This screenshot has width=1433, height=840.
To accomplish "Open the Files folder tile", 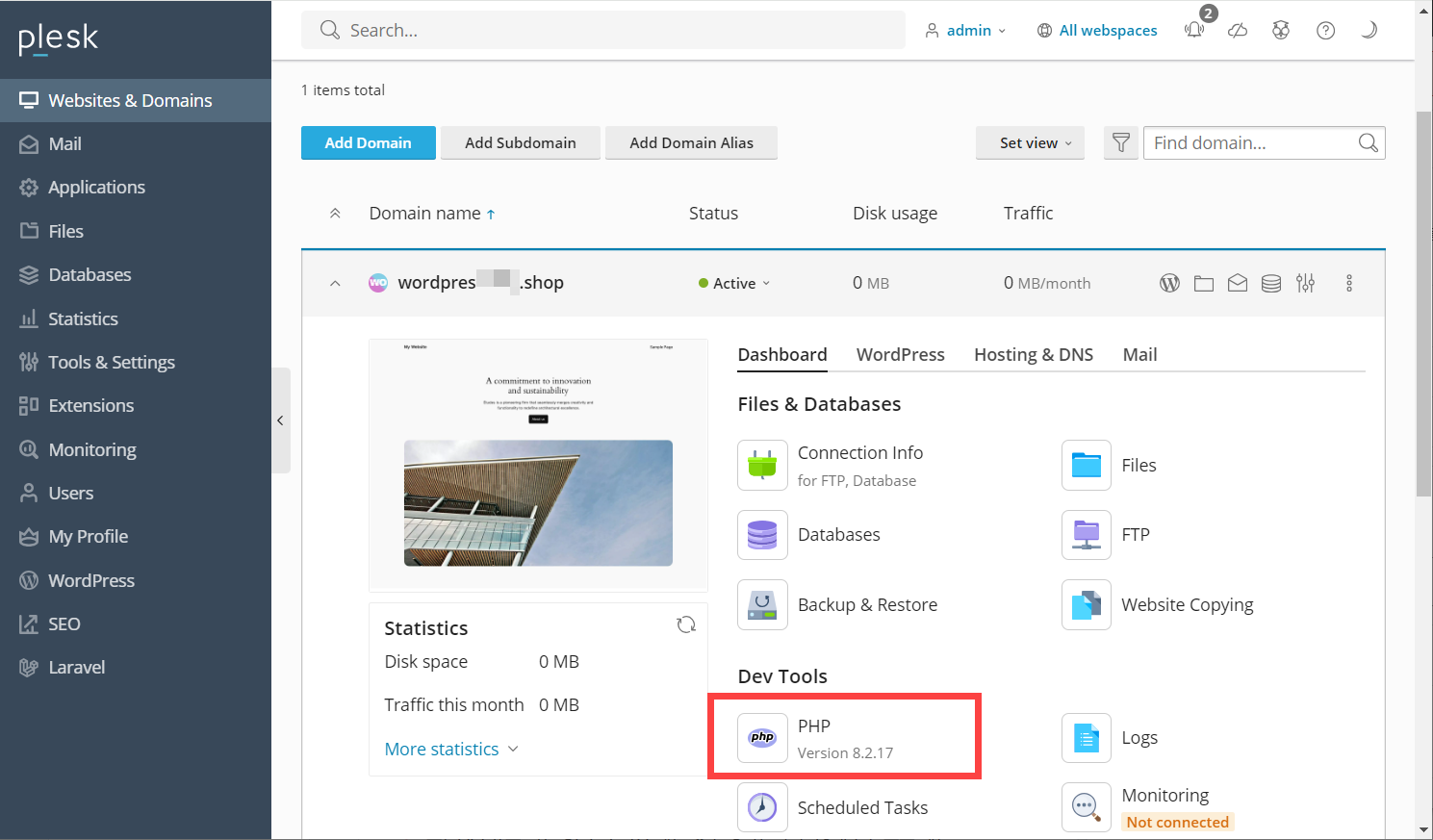I will [x=1087, y=465].
